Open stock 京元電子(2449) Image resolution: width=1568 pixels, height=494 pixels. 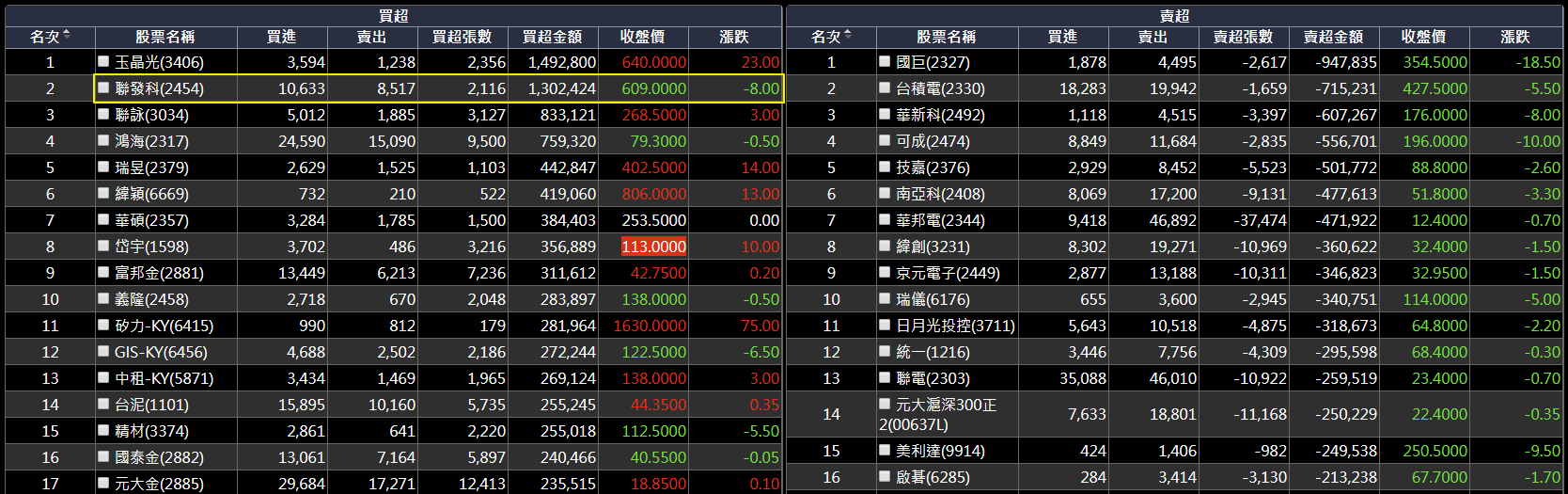948,273
